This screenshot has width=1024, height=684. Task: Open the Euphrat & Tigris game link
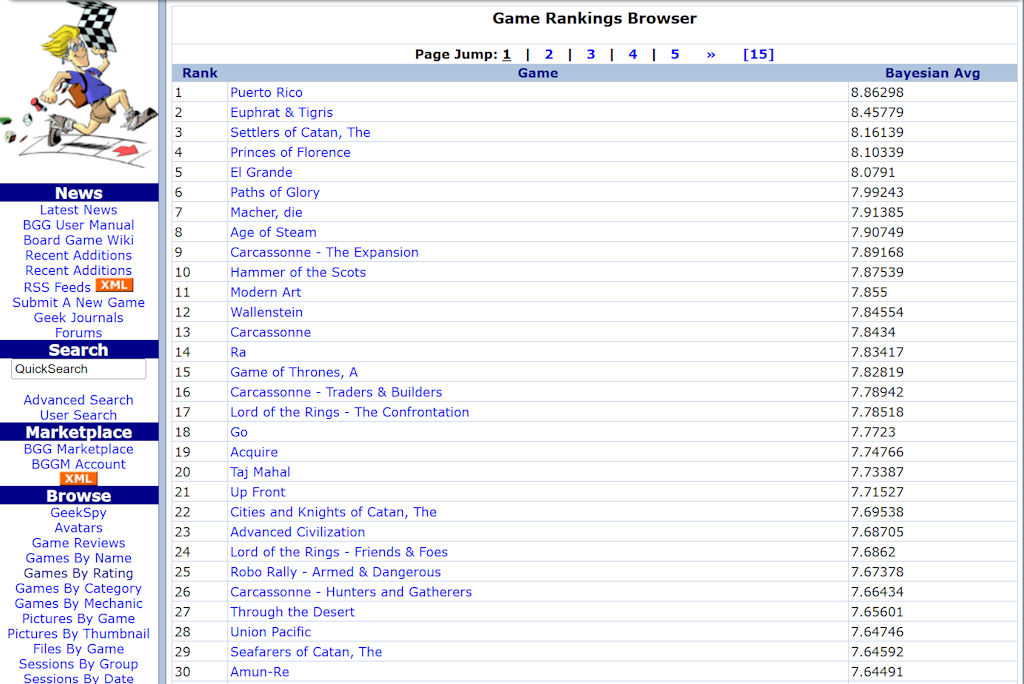click(x=281, y=112)
